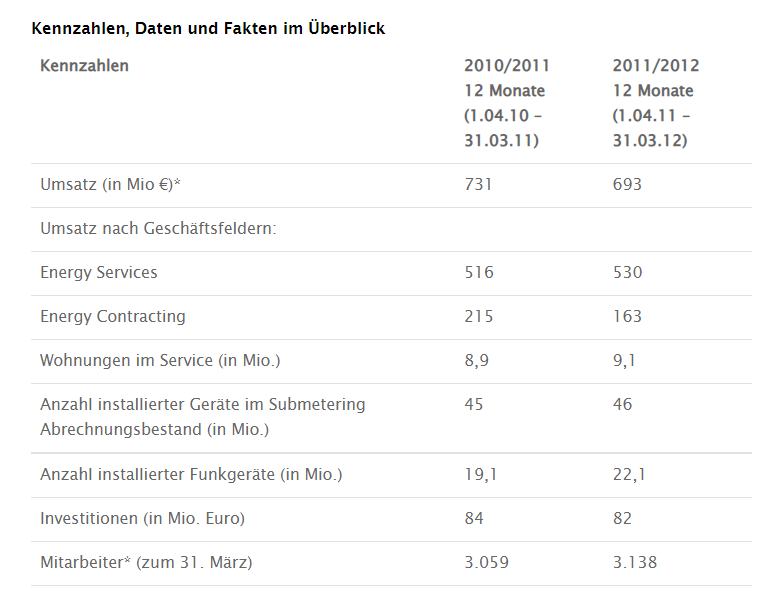Select the "Kennzahlen" column header

coord(84,66)
